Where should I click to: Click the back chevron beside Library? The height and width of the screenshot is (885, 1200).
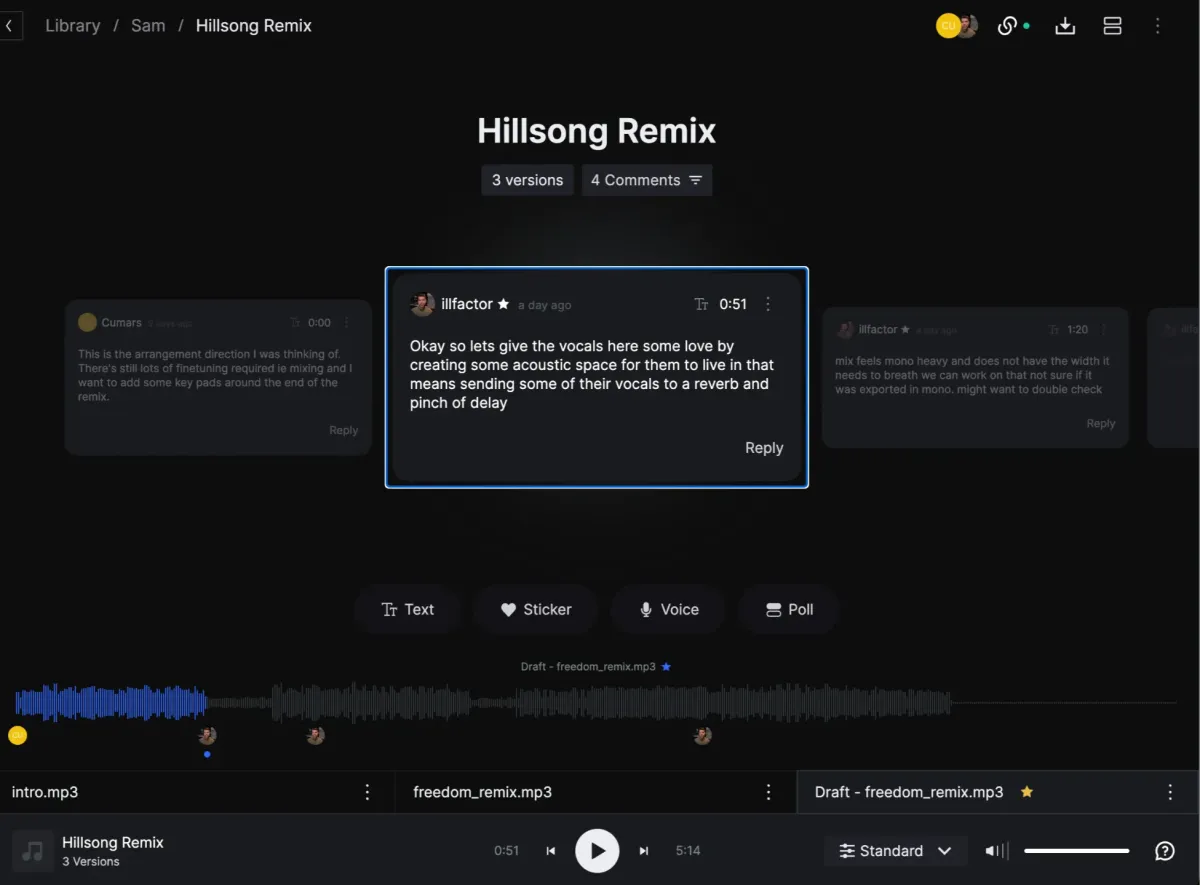[9, 26]
